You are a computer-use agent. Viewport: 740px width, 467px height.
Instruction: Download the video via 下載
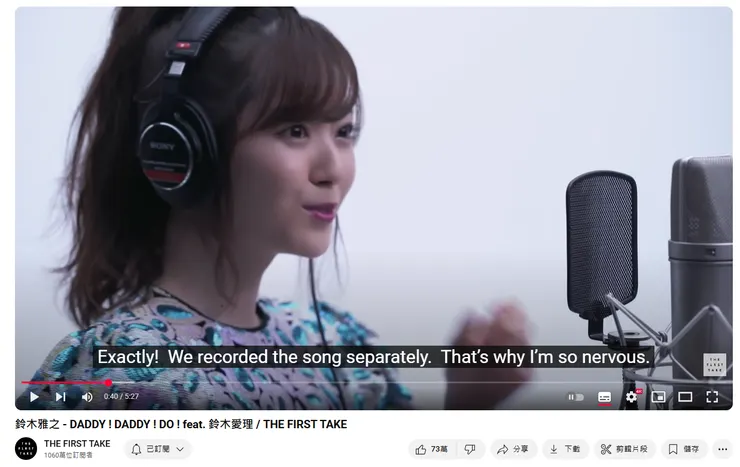pos(565,449)
